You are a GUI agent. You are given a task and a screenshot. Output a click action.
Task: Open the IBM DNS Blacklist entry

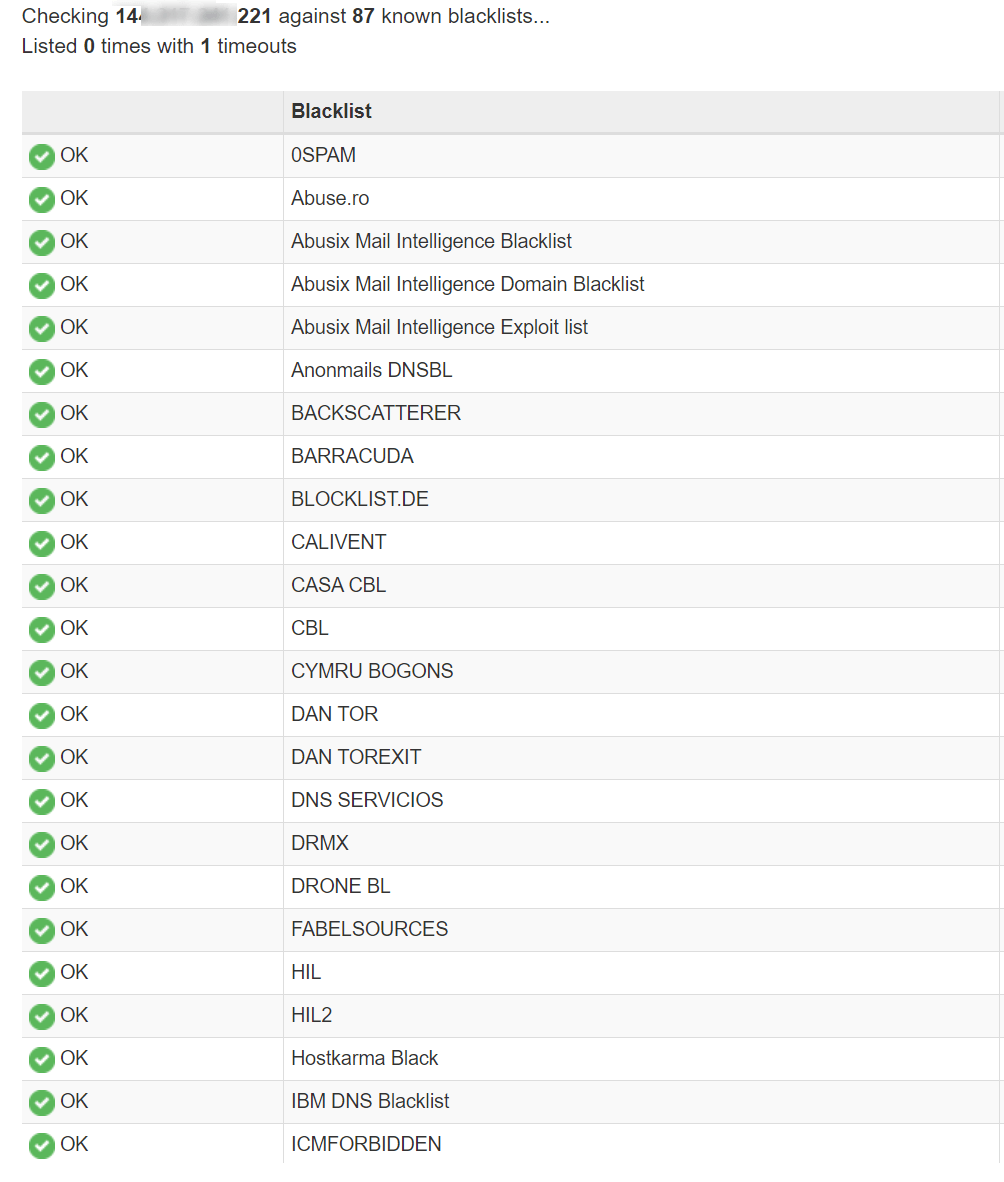pos(370,1101)
